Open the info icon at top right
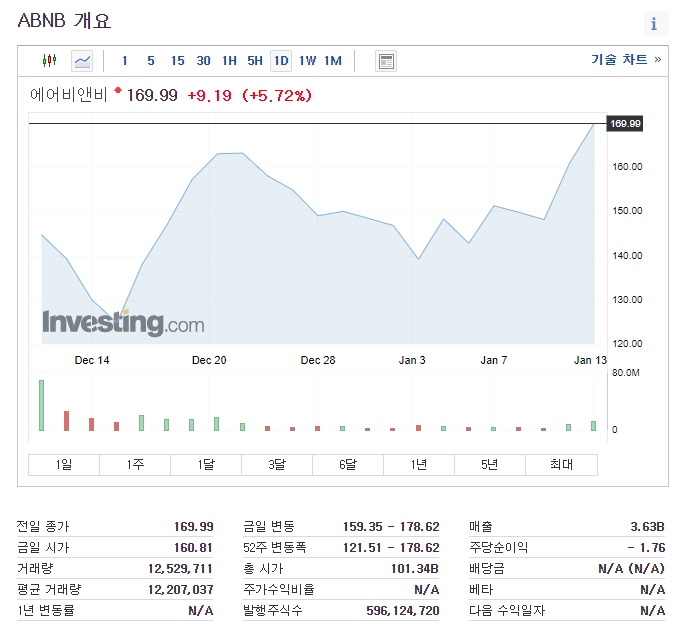The image size is (679, 628). (x=654, y=23)
